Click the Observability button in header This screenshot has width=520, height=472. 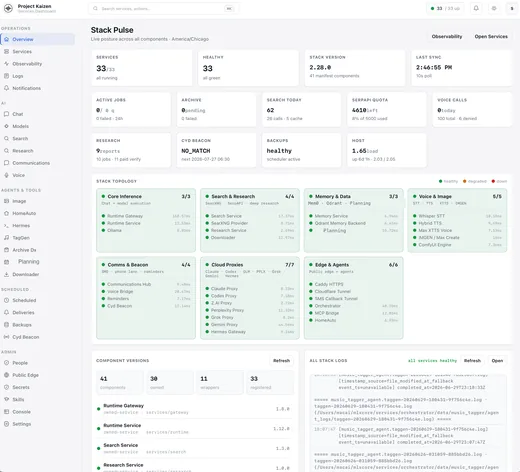[447, 36]
